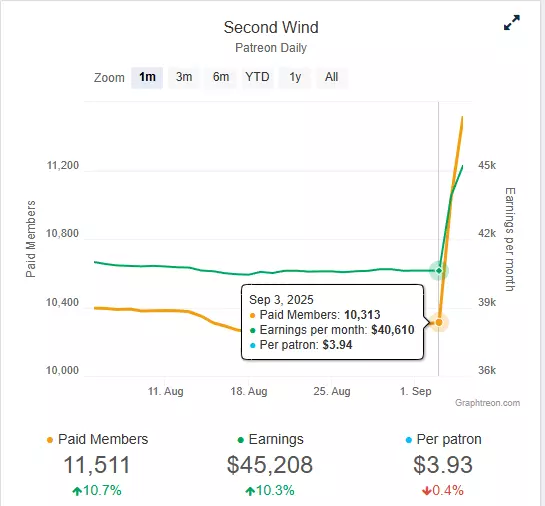Image resolution: width=545 pixels, height=506 pixels.
Task: Show All time data
Action: 332,77
